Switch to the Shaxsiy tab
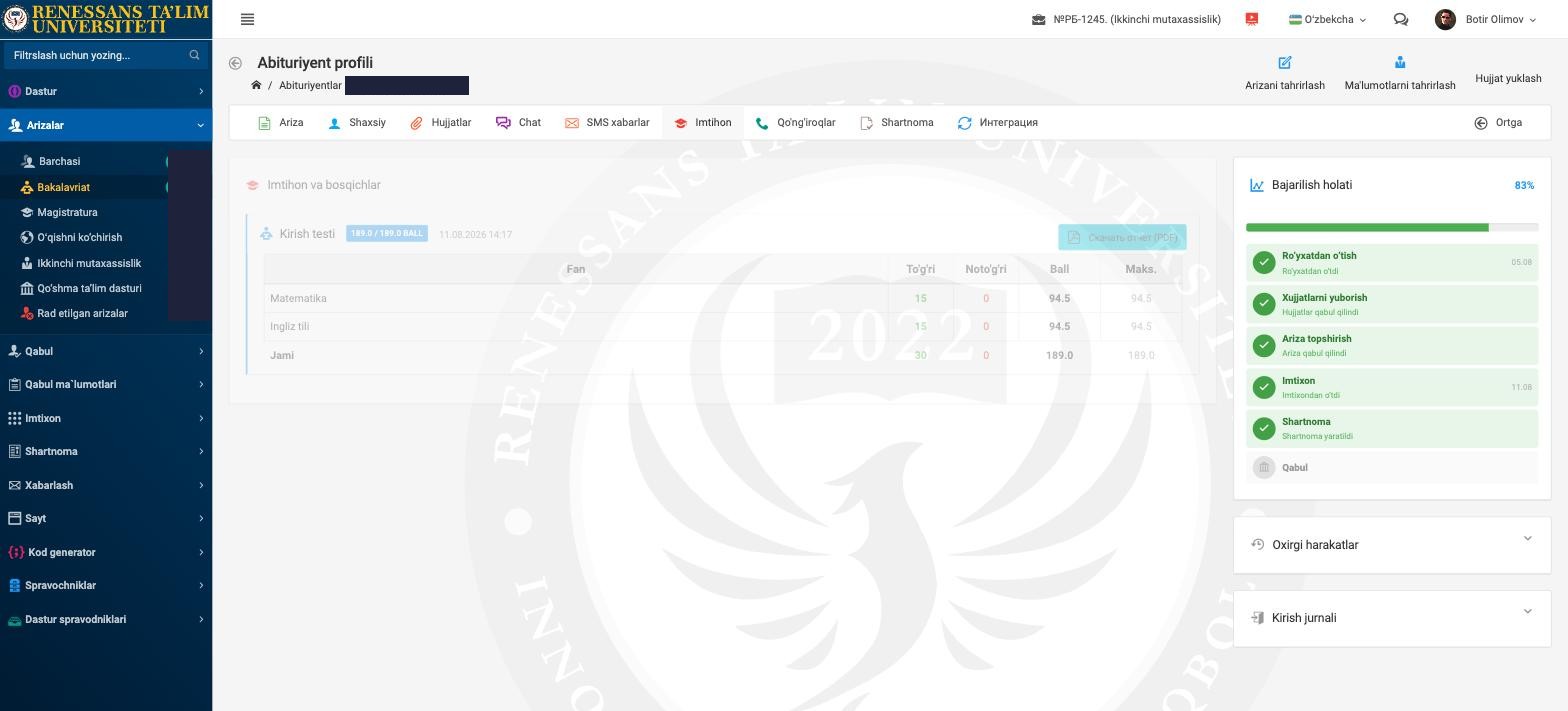 (357, 123)
